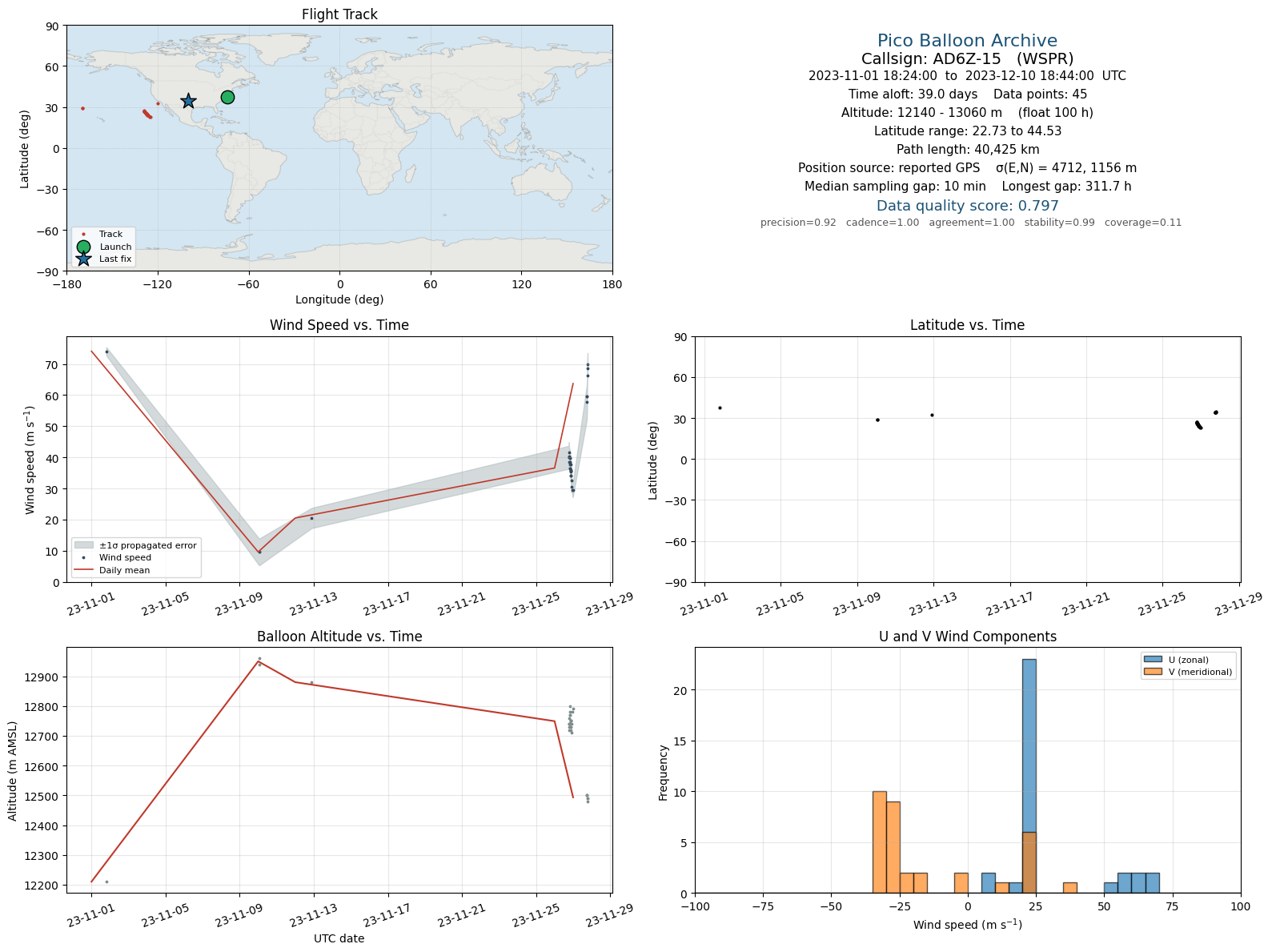Viewport: 1272px width, 952px height.
Task: Click the precision and coverage sub-scores line
Action: (x=971, y=223)
